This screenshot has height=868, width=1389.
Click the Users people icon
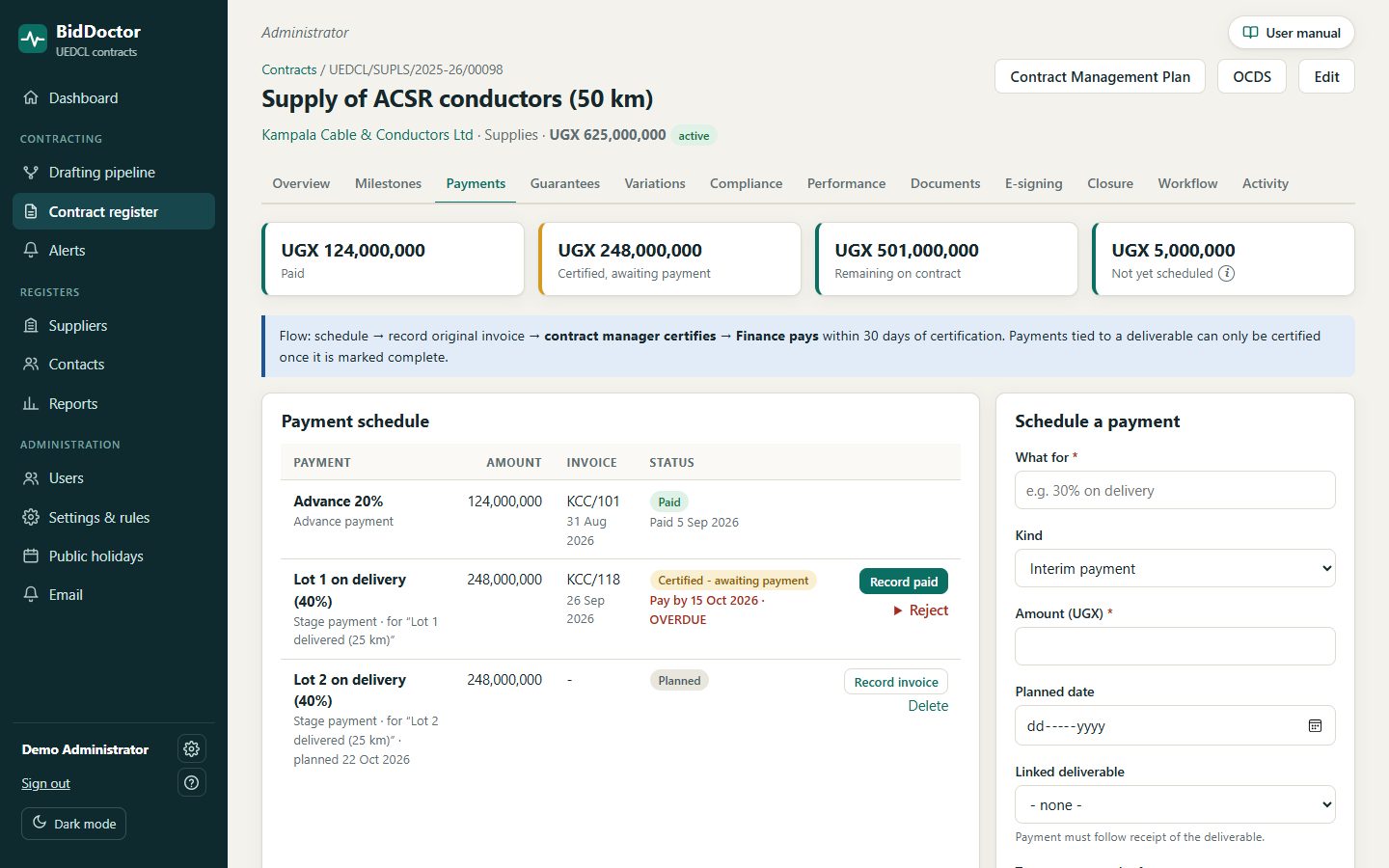pyautogui.click(x=31, y=477)
